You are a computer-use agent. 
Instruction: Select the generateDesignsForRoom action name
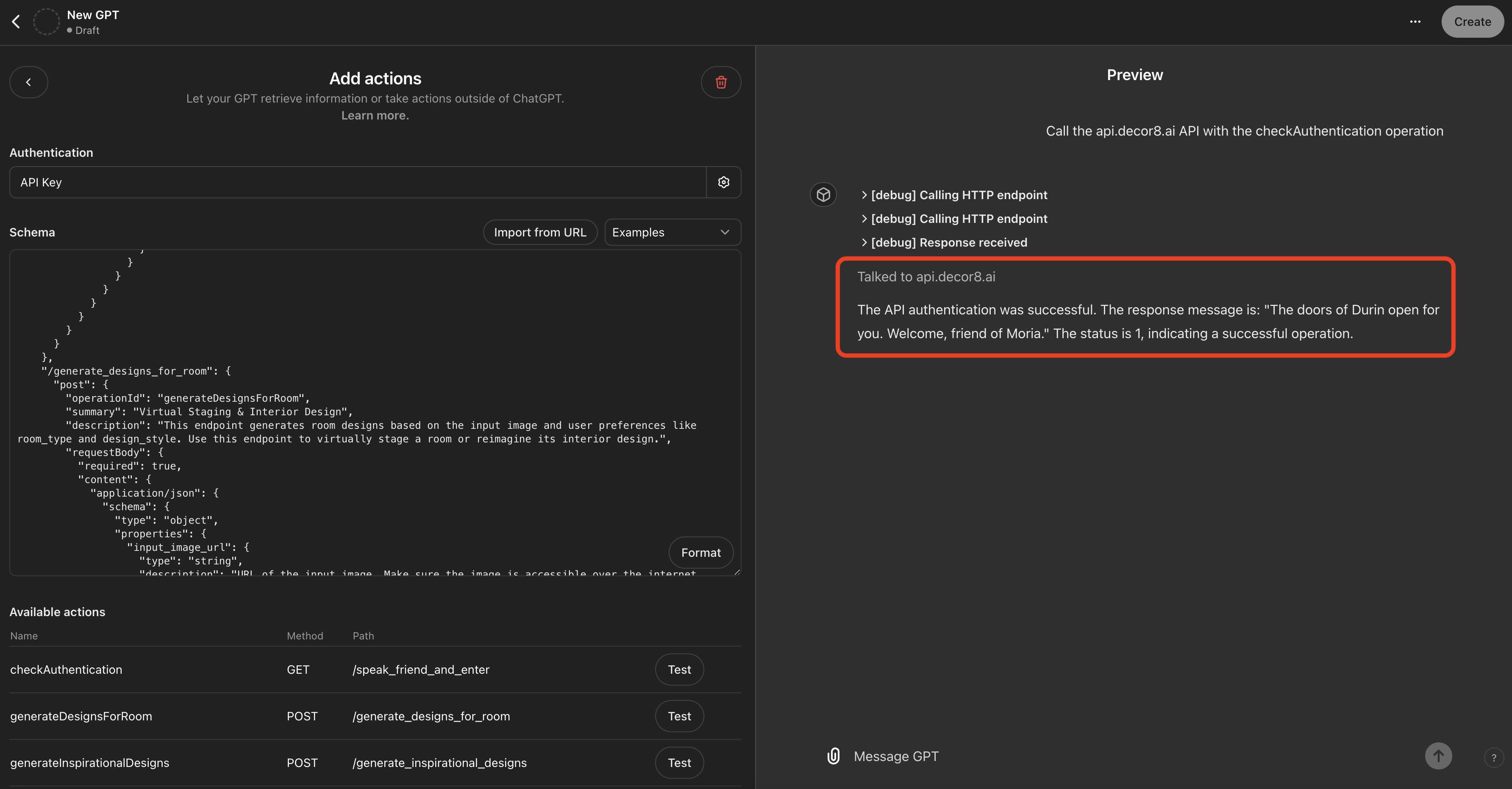point(81,716)
